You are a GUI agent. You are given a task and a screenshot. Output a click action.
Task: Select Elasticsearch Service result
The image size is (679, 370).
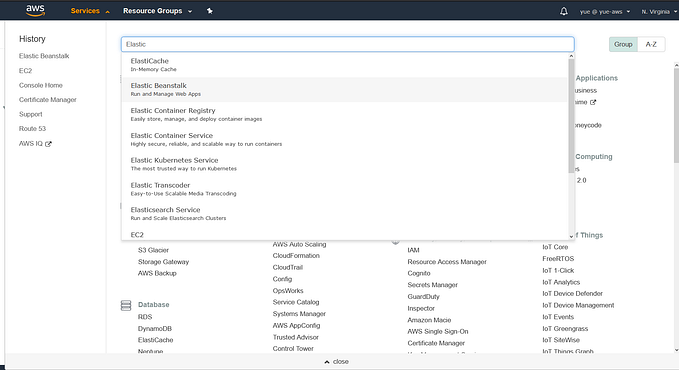coord(344,214)
